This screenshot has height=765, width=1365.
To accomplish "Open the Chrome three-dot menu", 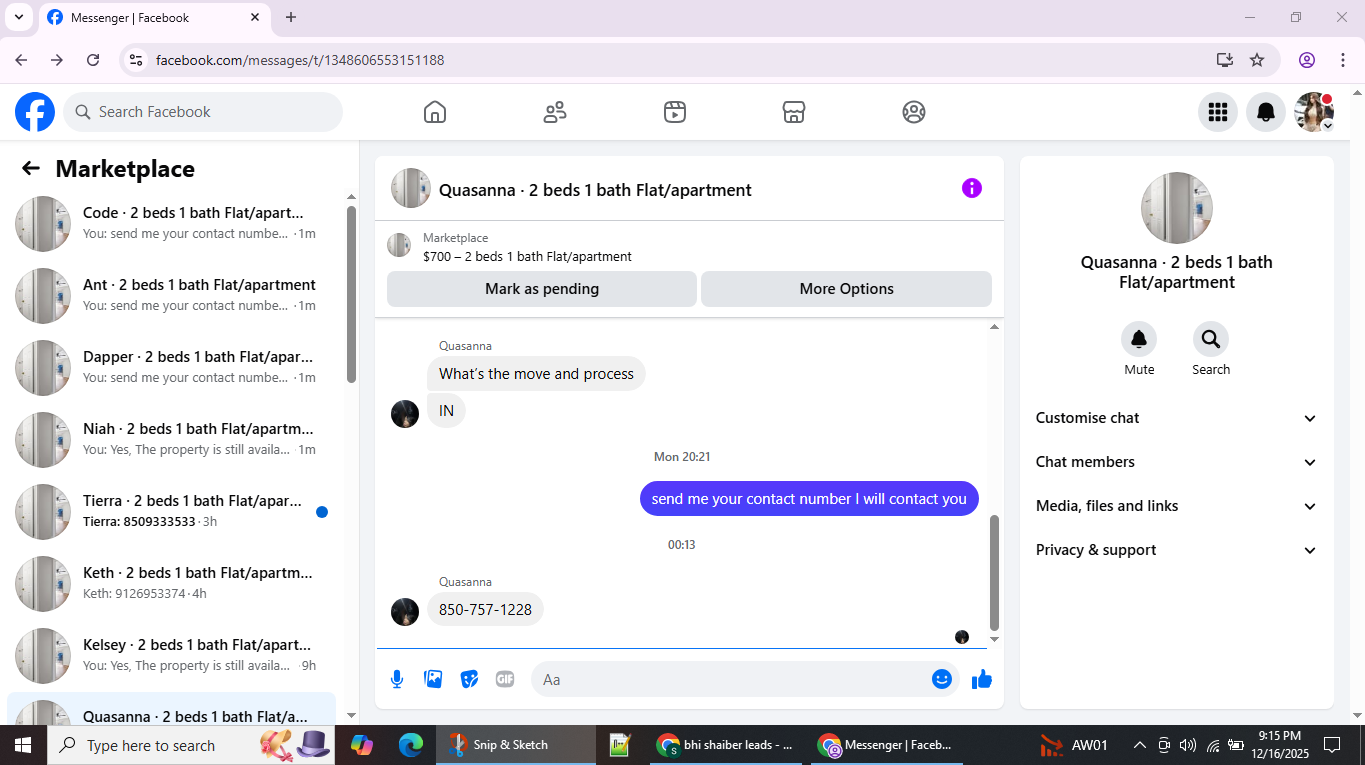I will (x=1343, y=60).
